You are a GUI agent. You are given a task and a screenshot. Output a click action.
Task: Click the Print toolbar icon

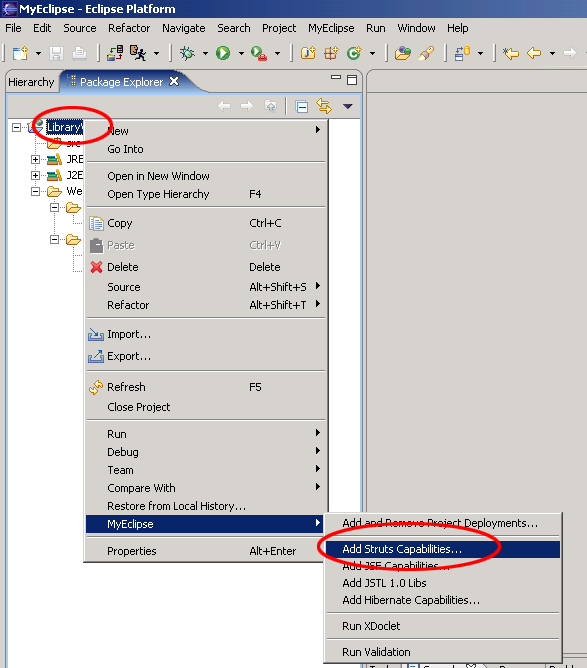point(79,53)
